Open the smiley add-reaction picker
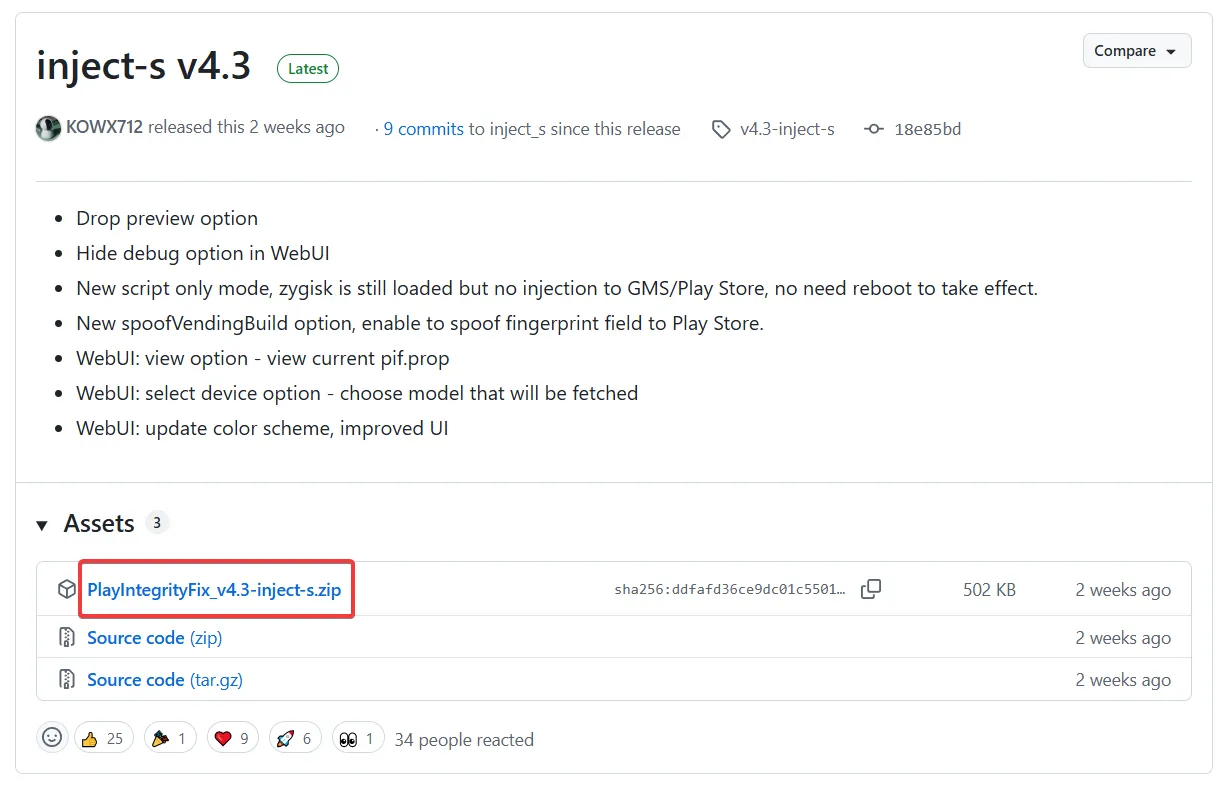This screenshot has width=1227, height=802. (52, 738)
